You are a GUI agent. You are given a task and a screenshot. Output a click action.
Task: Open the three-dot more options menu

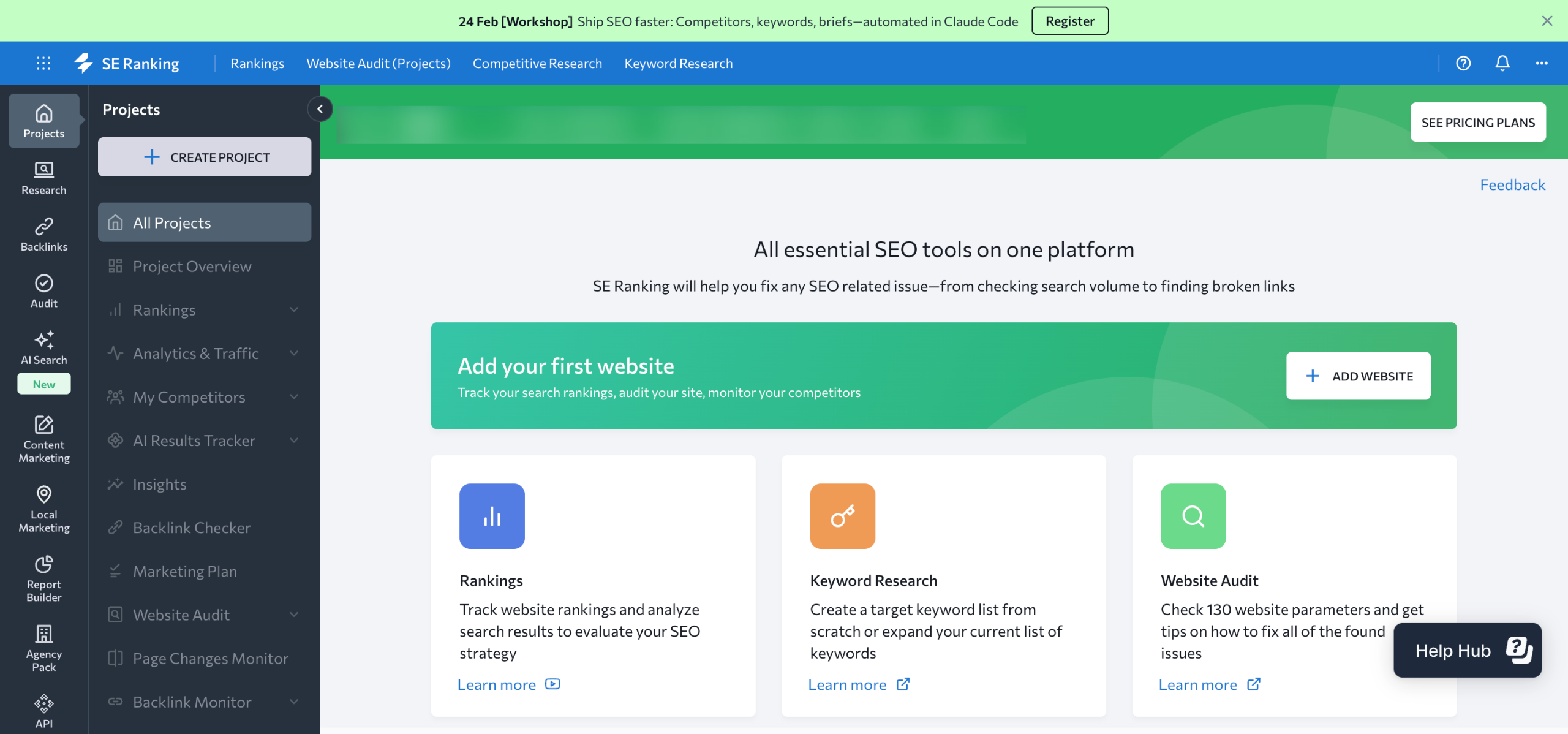click(1541, 63)
